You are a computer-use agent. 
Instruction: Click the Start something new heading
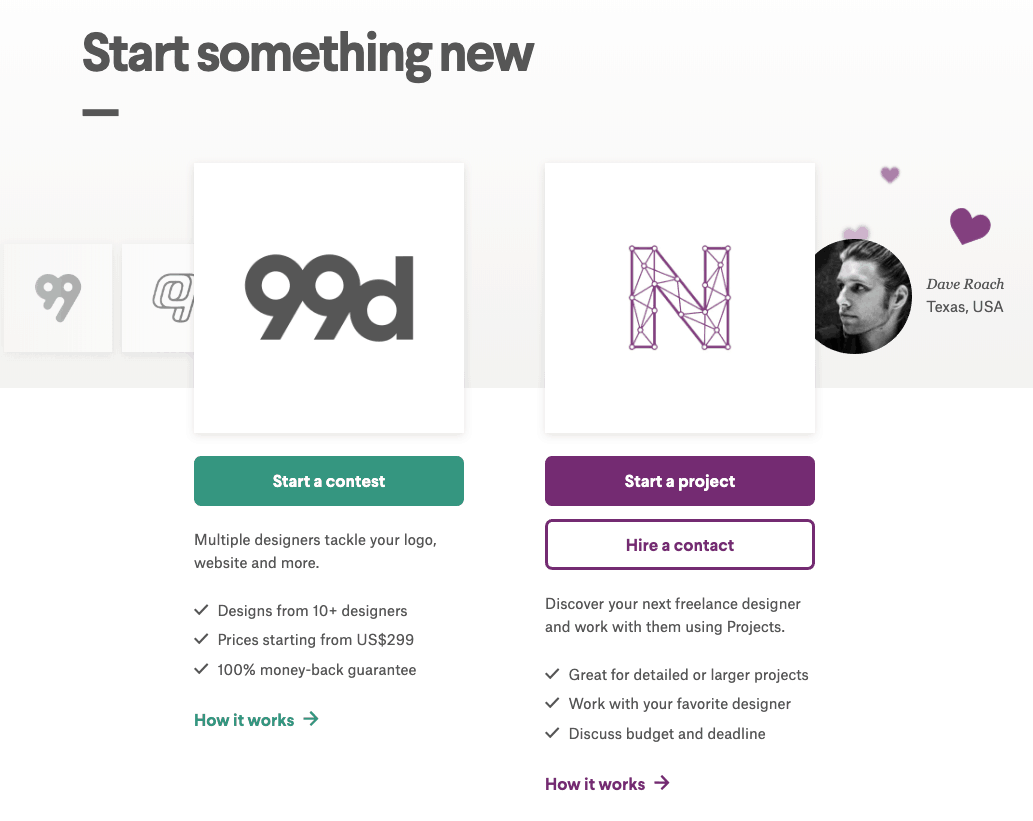click(x=308, y=53)
